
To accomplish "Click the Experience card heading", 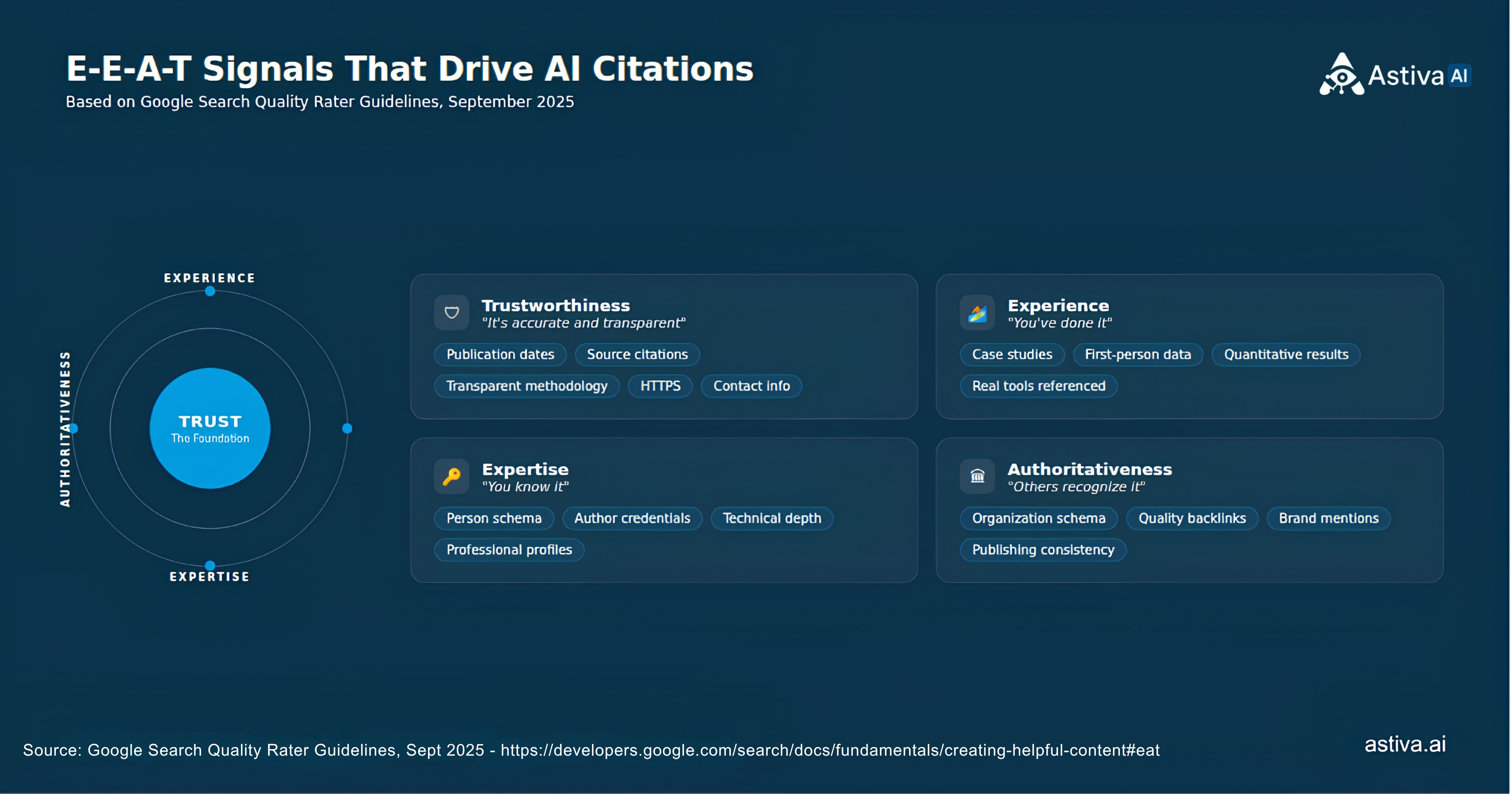I will [x=1058, y=305].
